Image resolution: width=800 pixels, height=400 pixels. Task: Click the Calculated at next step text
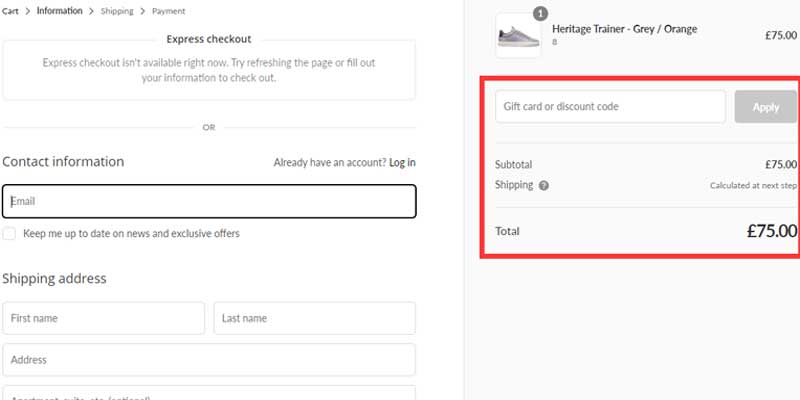(753, 186)
